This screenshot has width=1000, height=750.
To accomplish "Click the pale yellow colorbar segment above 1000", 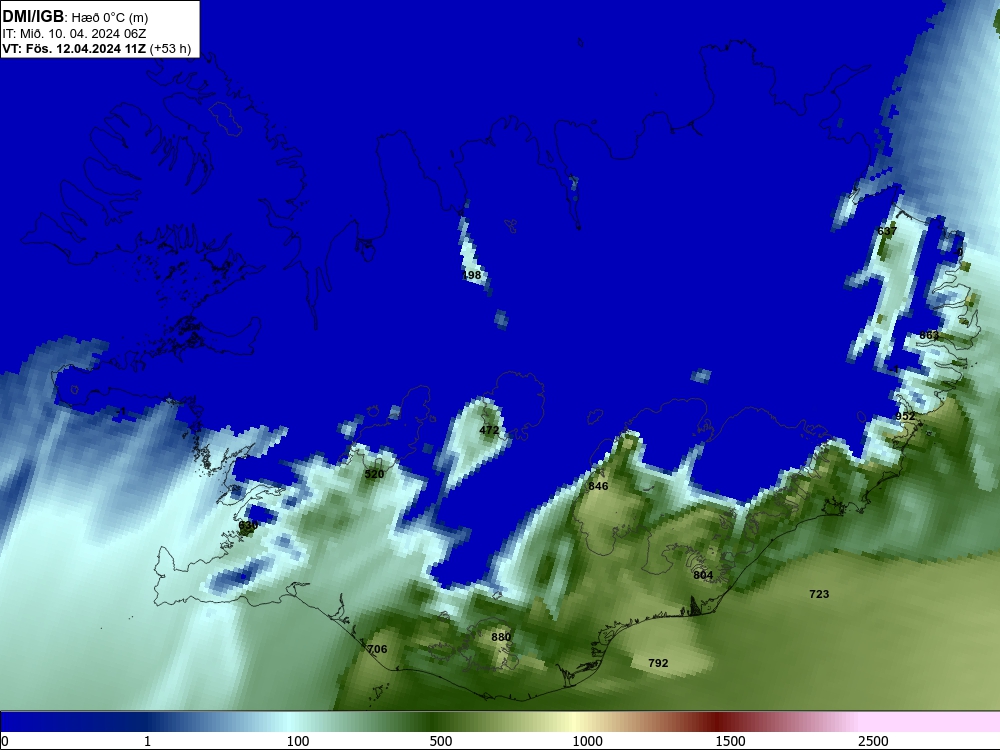I will point(574,722).
